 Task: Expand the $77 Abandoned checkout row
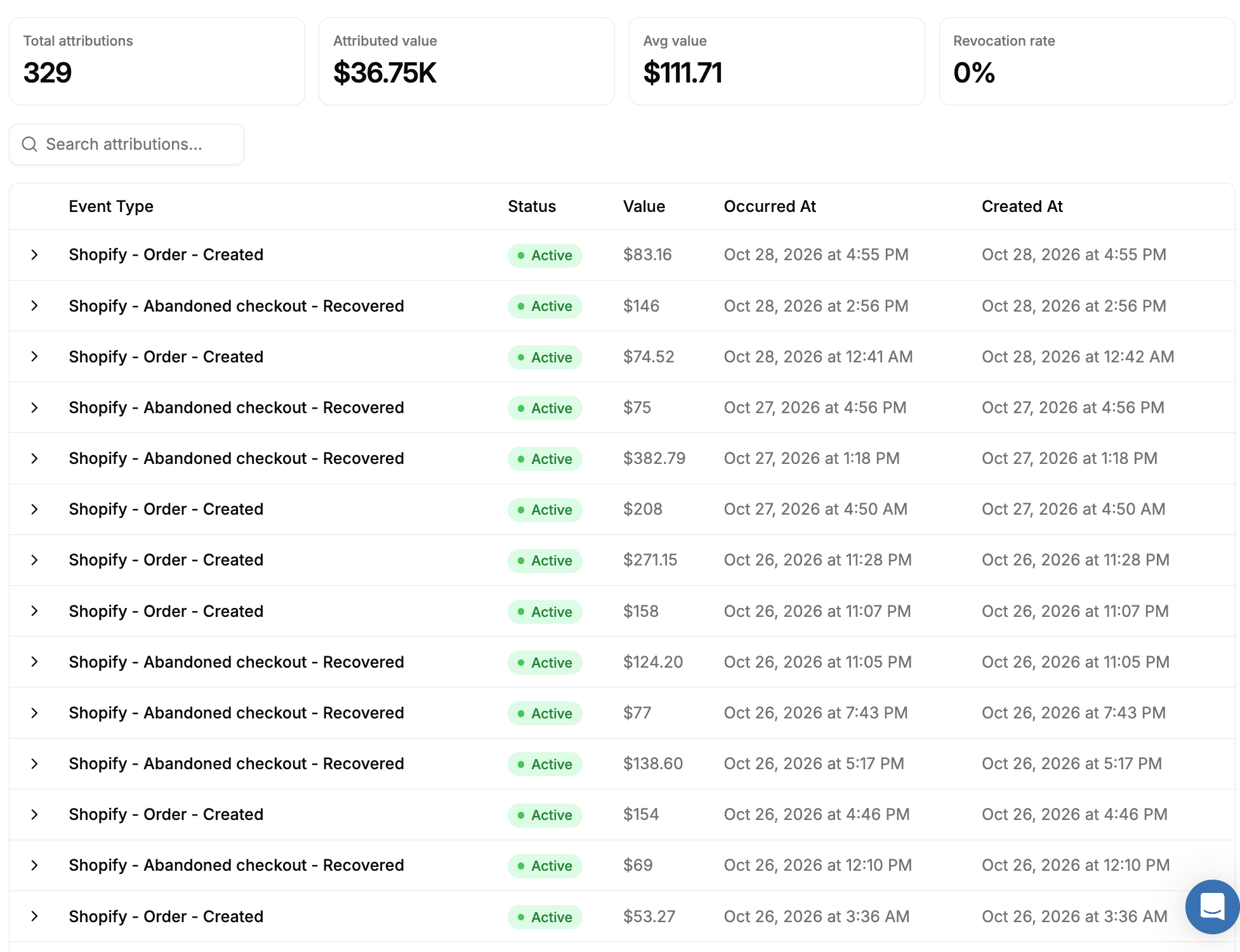pos(35,713)
